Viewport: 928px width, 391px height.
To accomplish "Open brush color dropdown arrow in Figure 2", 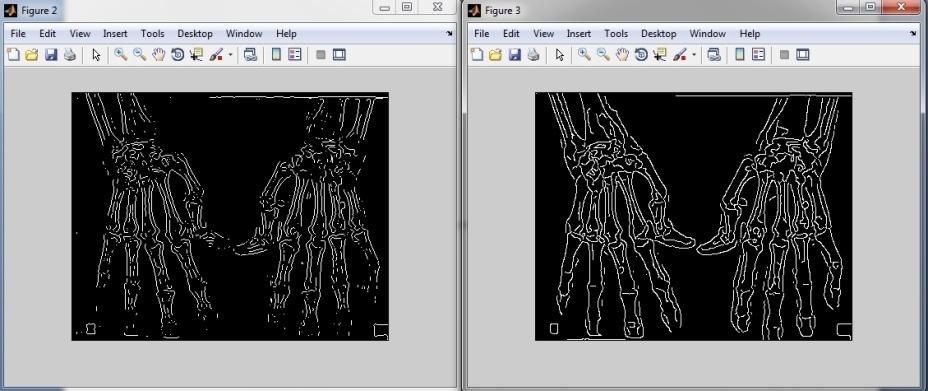I will [230, 55].
